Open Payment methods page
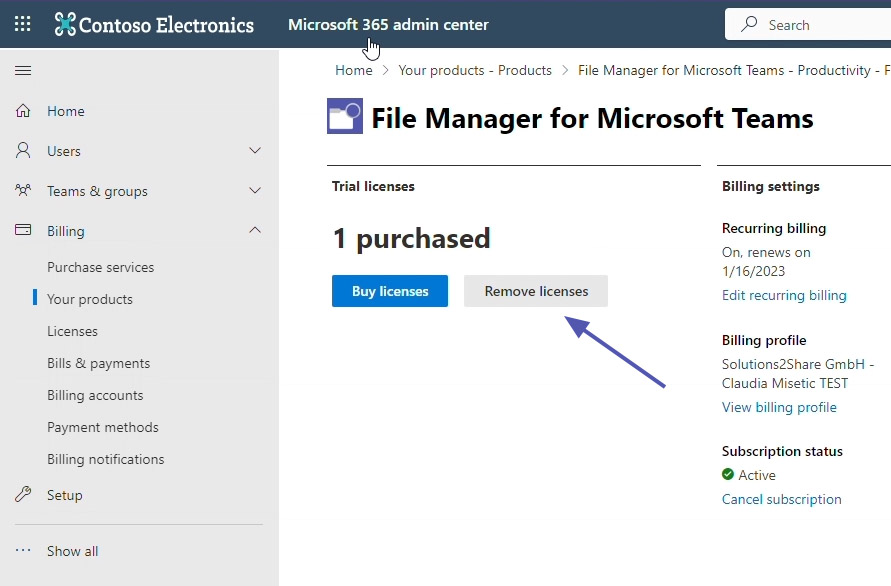The height and width of the screenshot is (586, 891). pyautogui.click(x=103, y=427)
